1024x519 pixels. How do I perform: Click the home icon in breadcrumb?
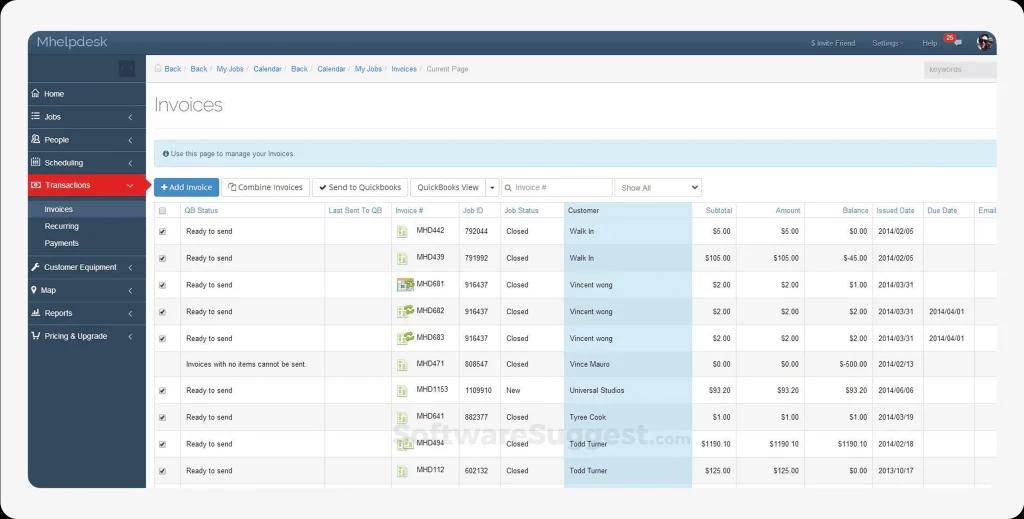(x=158, y=69)
